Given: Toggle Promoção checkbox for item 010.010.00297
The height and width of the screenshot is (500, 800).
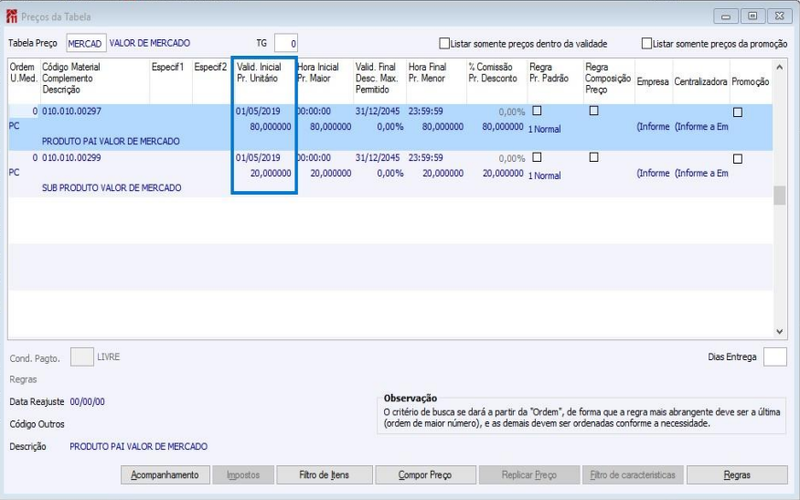Looking at the screenshot, I should point(737,112).
